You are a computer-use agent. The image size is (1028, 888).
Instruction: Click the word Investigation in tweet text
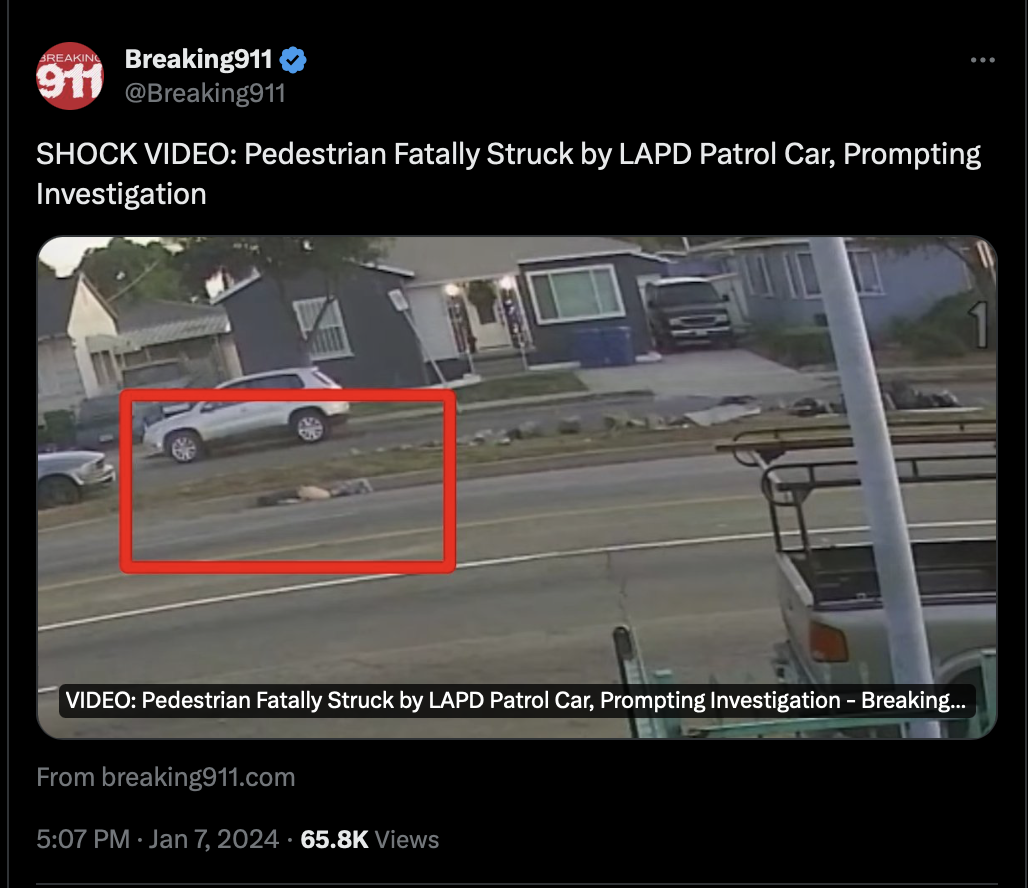click(121, 194)
